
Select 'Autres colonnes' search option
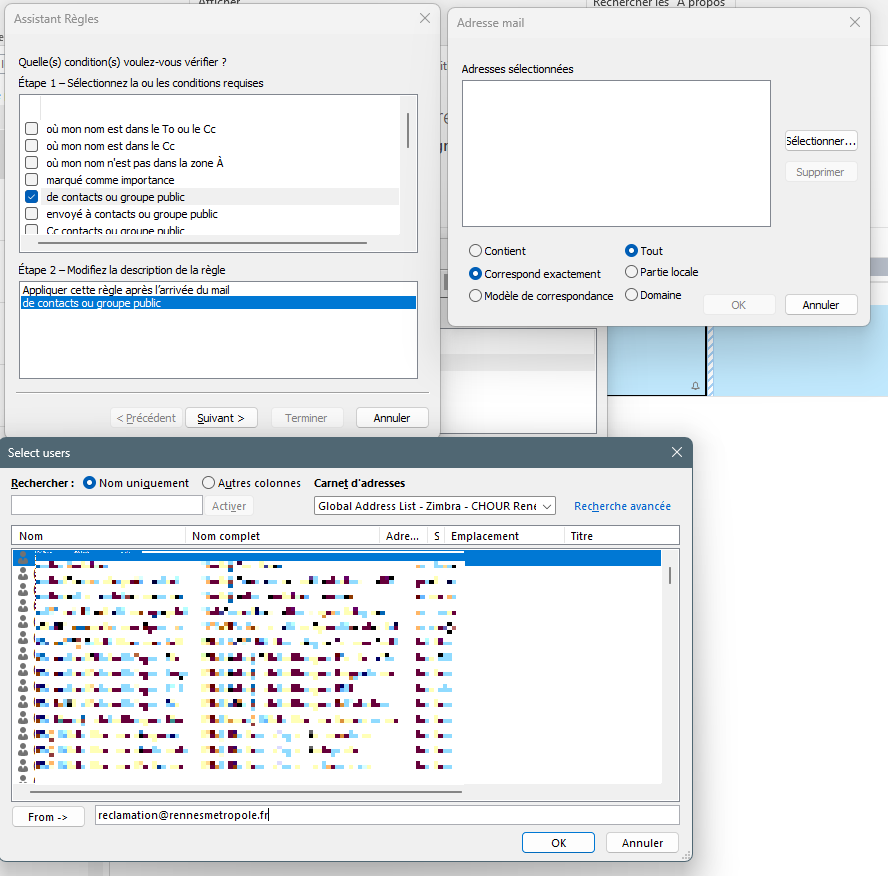pos(209,483)
